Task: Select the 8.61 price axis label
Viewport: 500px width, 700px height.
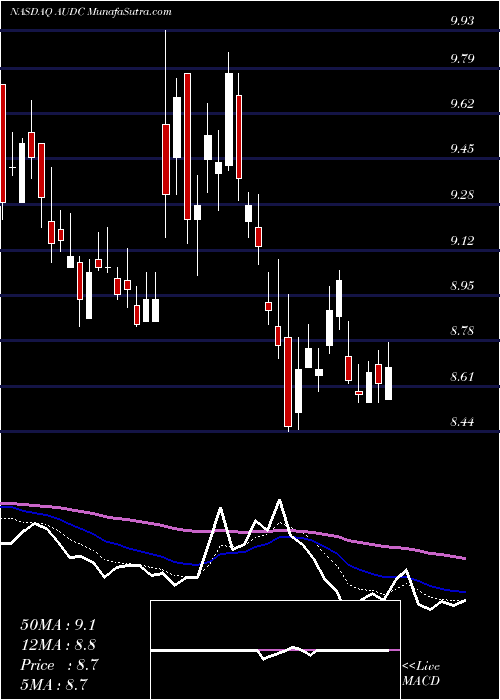Action: click(462, 377)
